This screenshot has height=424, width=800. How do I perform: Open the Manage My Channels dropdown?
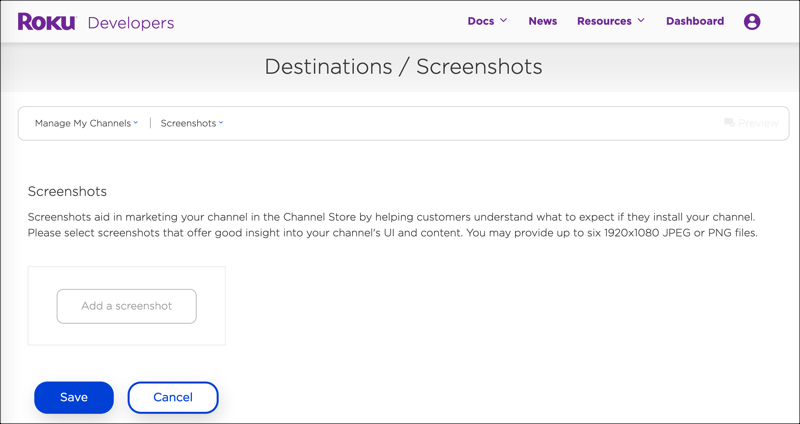[x=83, y=123]
